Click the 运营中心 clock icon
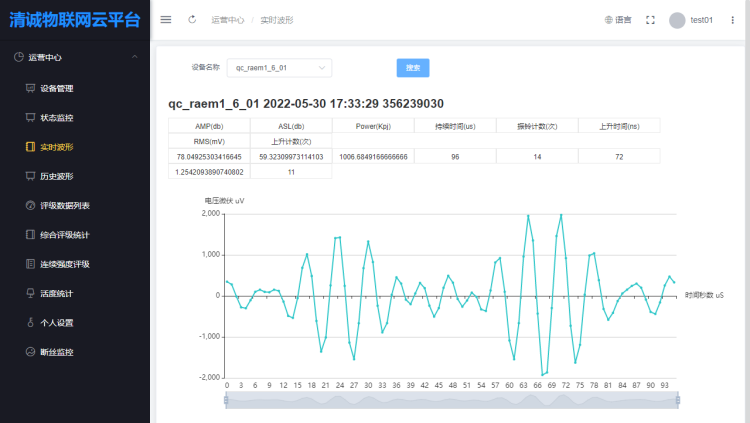The image size is (750, 423). click(x=19, y=57)
